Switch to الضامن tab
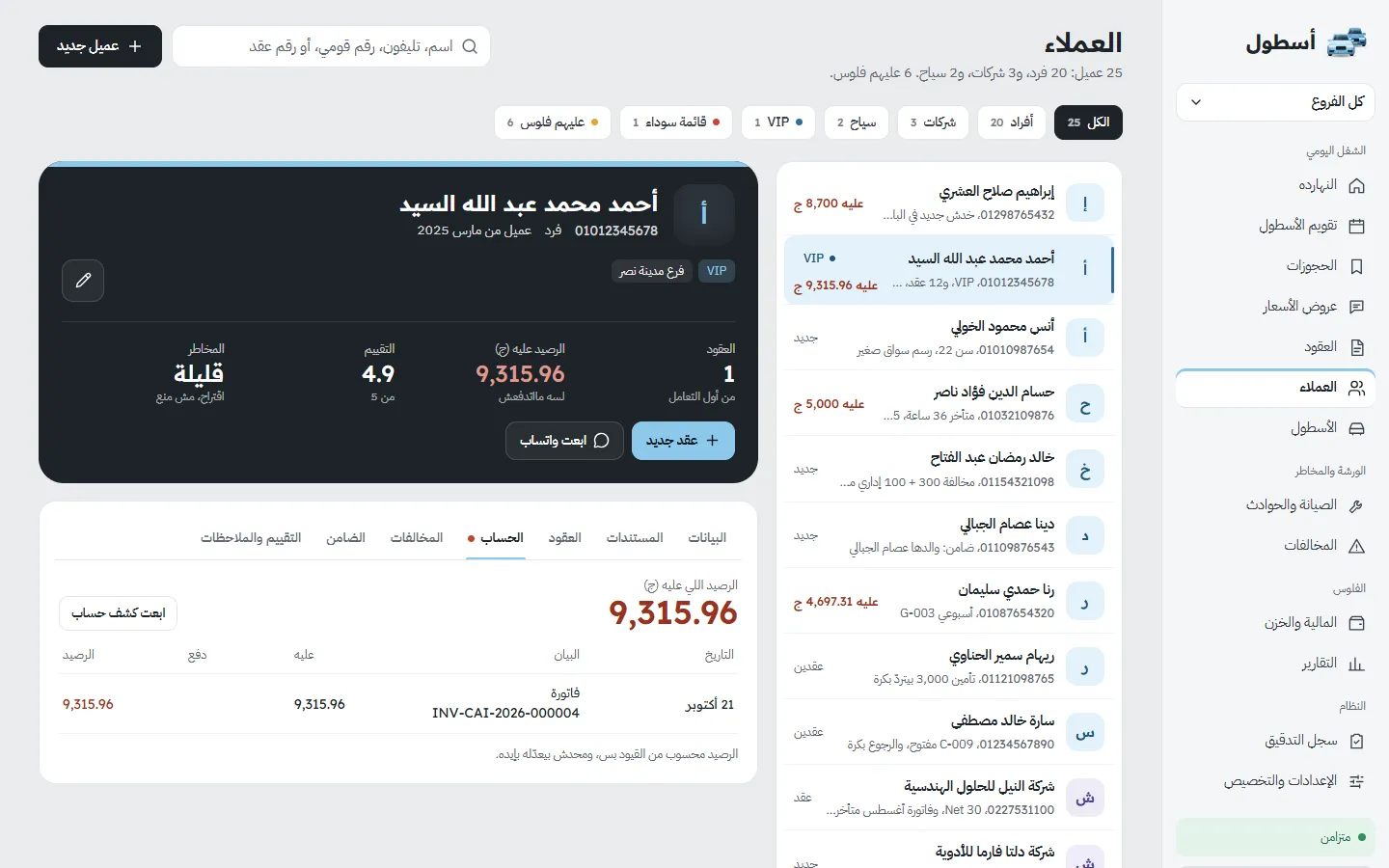1389x868 pixels. coord(345,538)
